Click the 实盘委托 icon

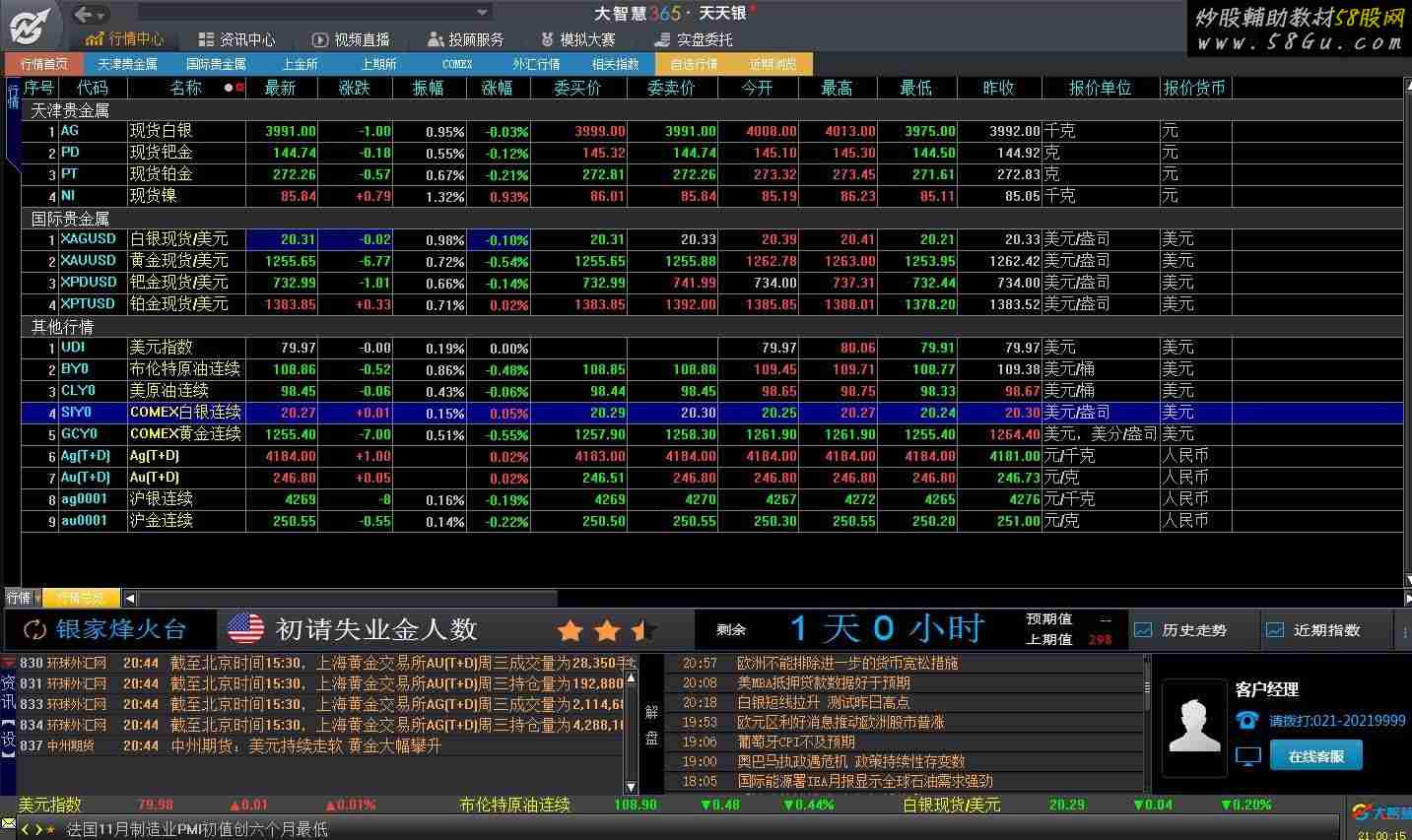662,39
